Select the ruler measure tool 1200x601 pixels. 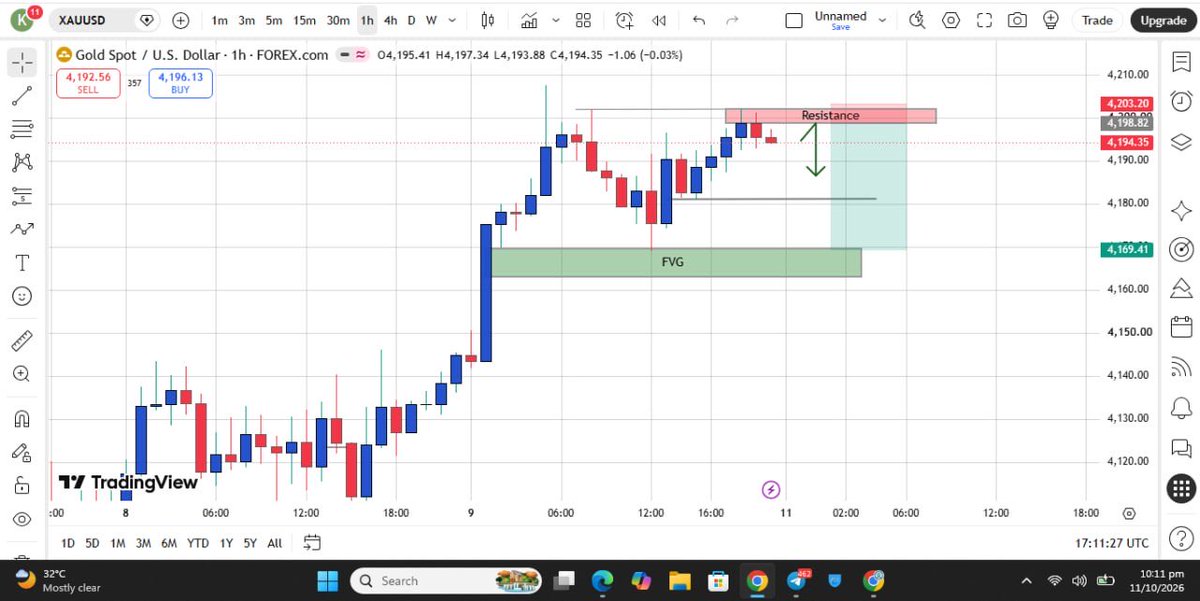tap(22, 340)
